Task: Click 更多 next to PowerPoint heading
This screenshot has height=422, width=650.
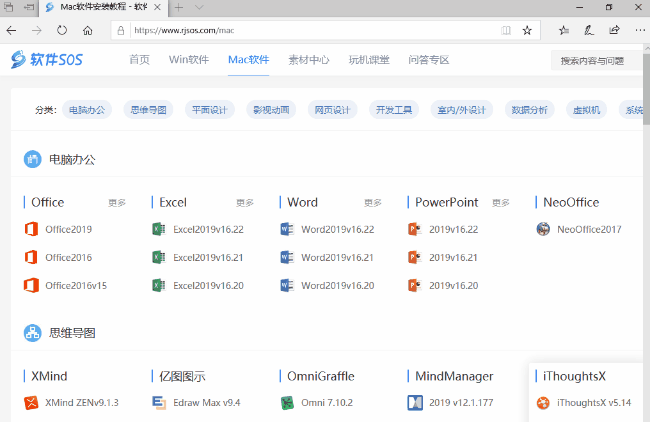Action: (500, 203)
